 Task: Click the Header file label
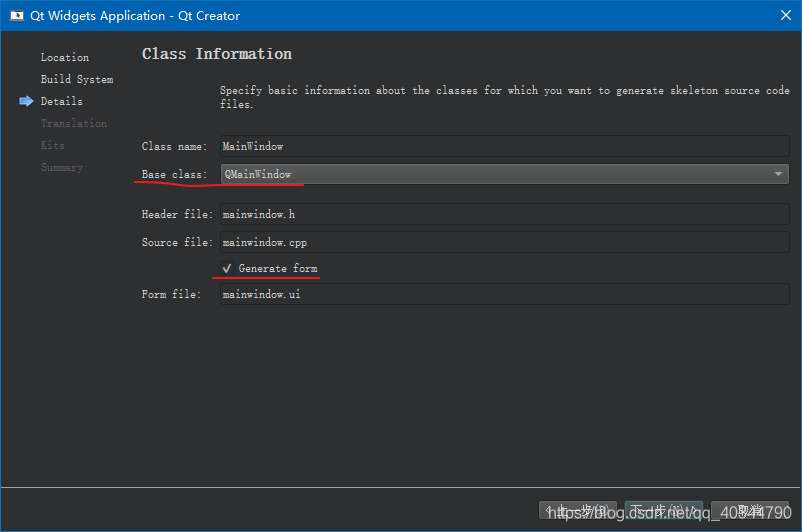177,214
